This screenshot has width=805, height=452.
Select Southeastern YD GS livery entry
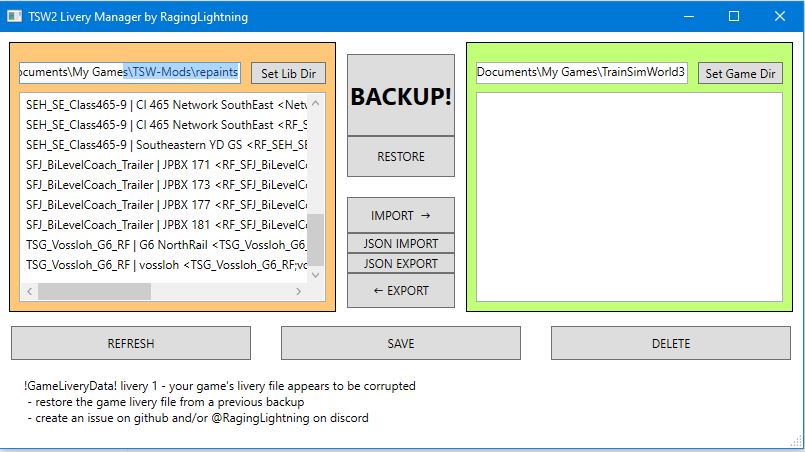pyautogui.click(x=166, y=144)
